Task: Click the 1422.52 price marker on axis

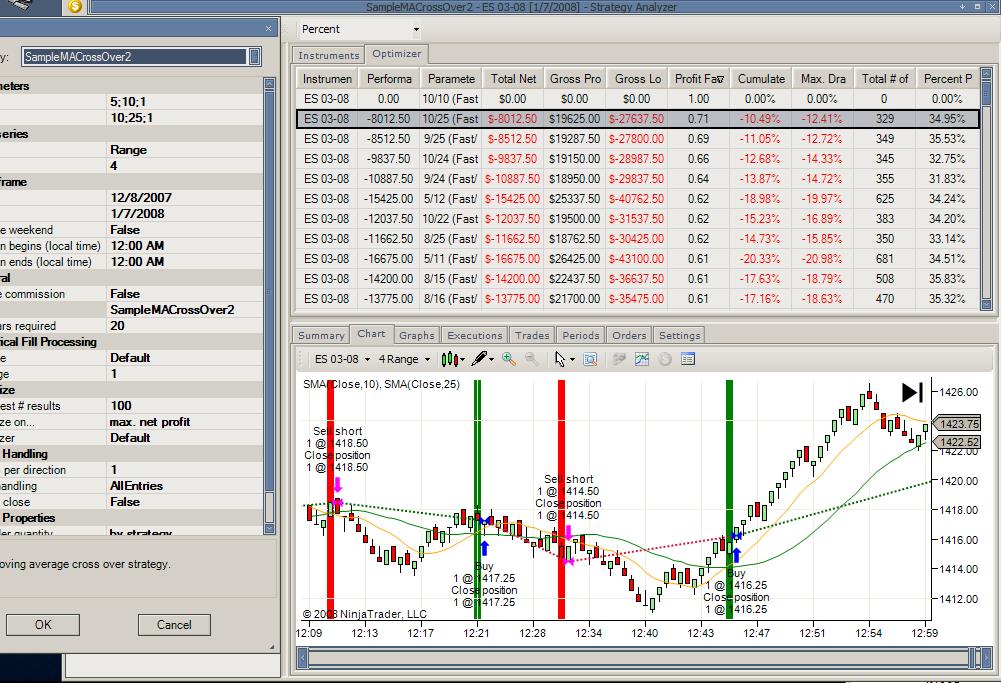Action: (x=958, y=442)
